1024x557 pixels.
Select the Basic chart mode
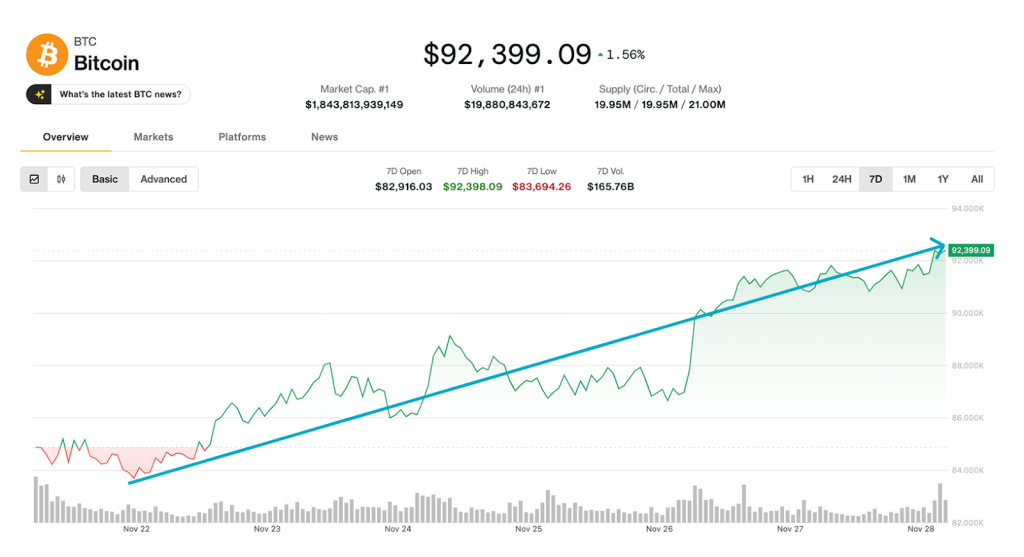coord(105,179)
